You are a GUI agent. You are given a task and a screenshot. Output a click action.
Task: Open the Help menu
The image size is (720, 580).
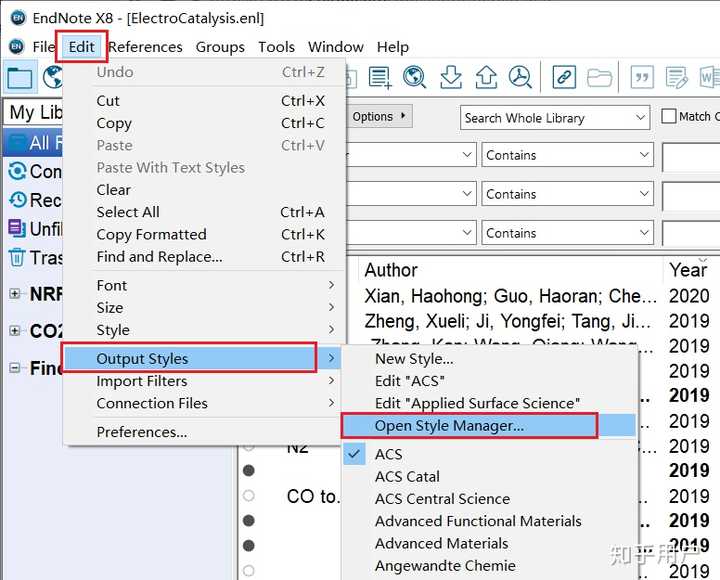tap(393, 47)
